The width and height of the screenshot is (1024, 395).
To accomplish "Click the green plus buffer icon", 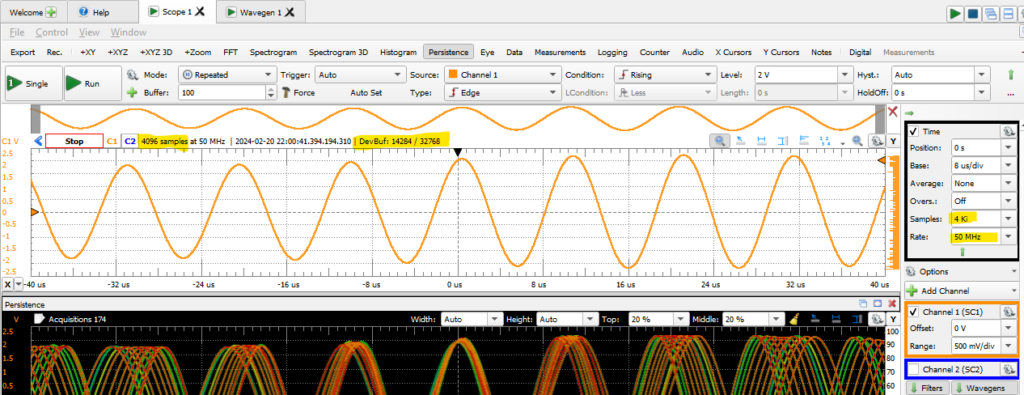I will [132, 93].
